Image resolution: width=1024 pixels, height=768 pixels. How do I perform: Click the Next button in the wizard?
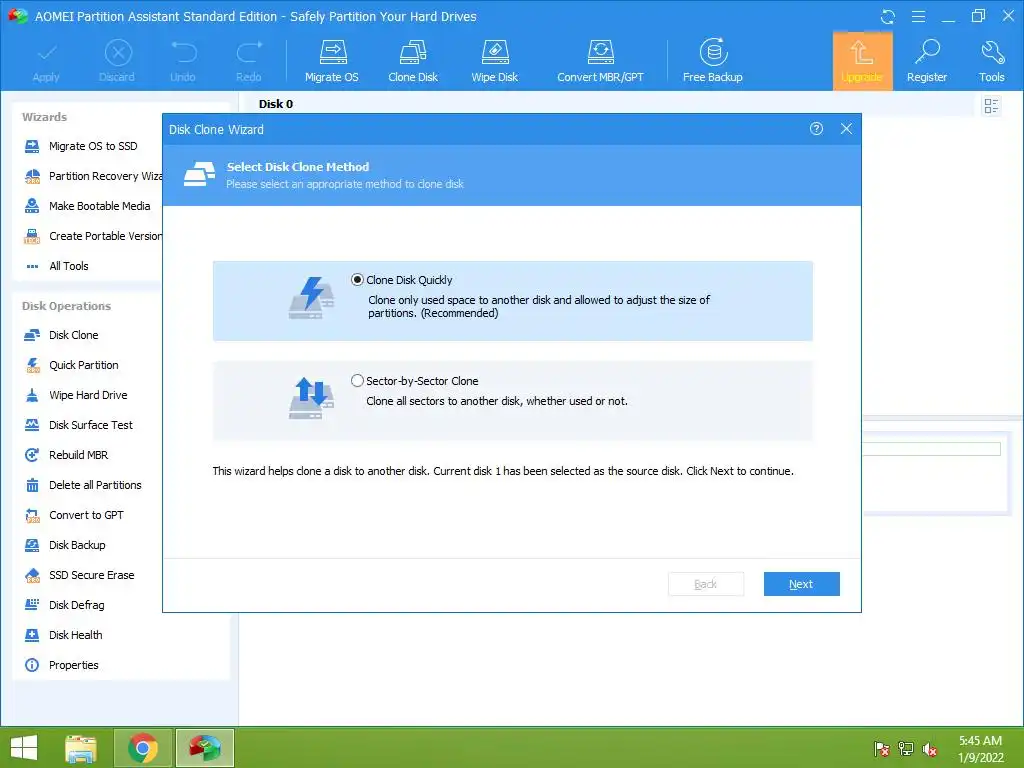point(801,584)
